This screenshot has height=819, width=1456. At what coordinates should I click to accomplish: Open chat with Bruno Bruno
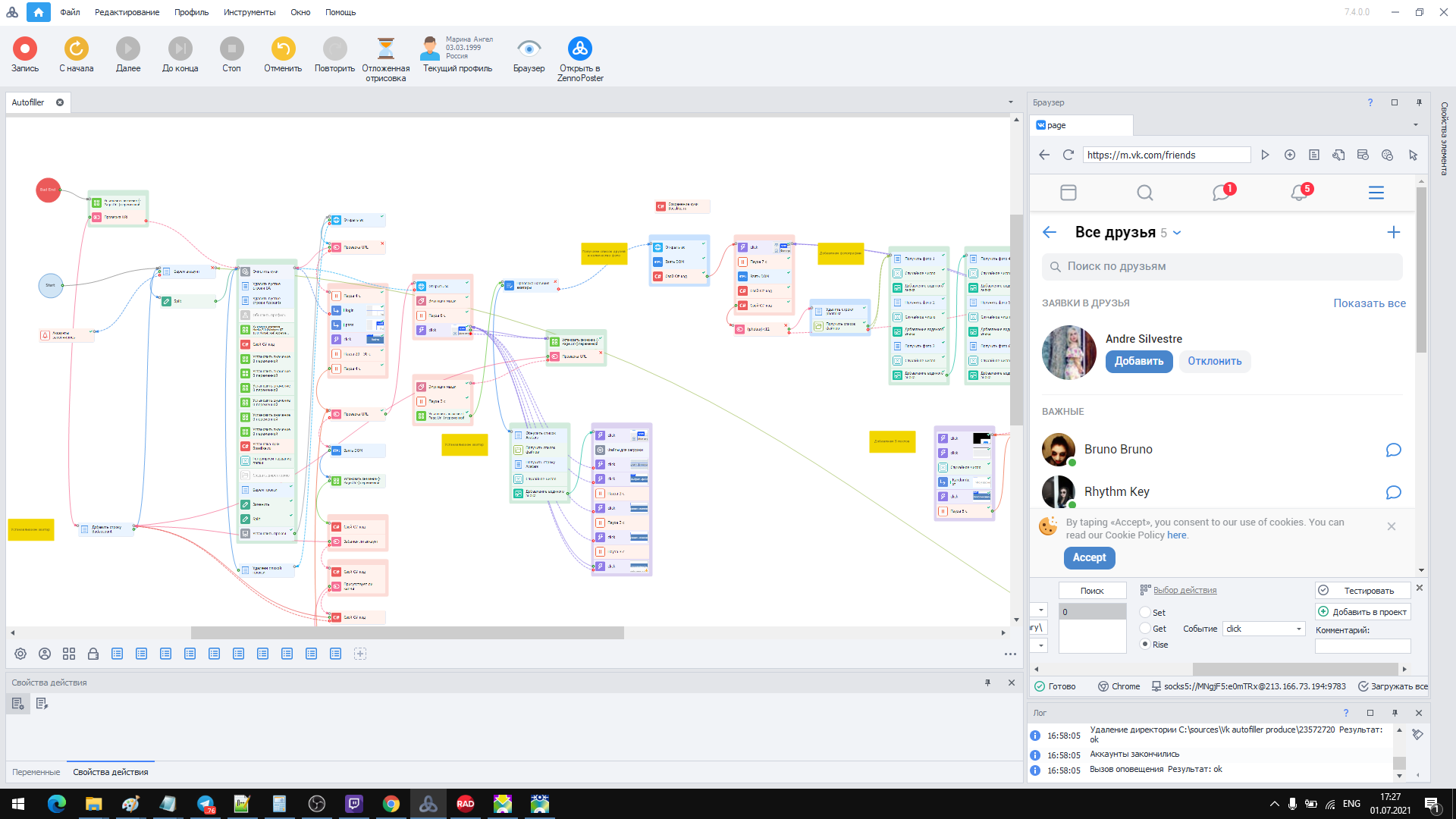pyautogui.click(x=1393, y=450)
